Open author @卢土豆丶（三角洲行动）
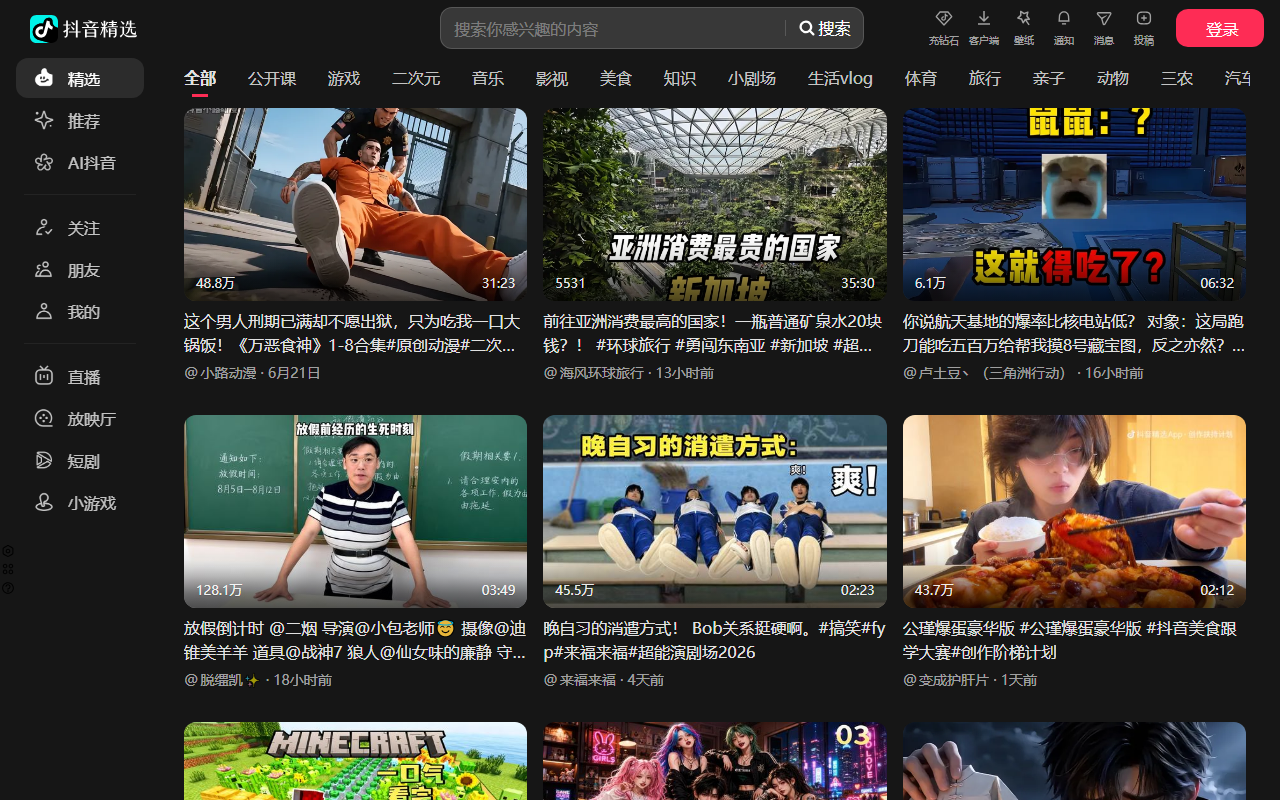 [x=988, y=373]
